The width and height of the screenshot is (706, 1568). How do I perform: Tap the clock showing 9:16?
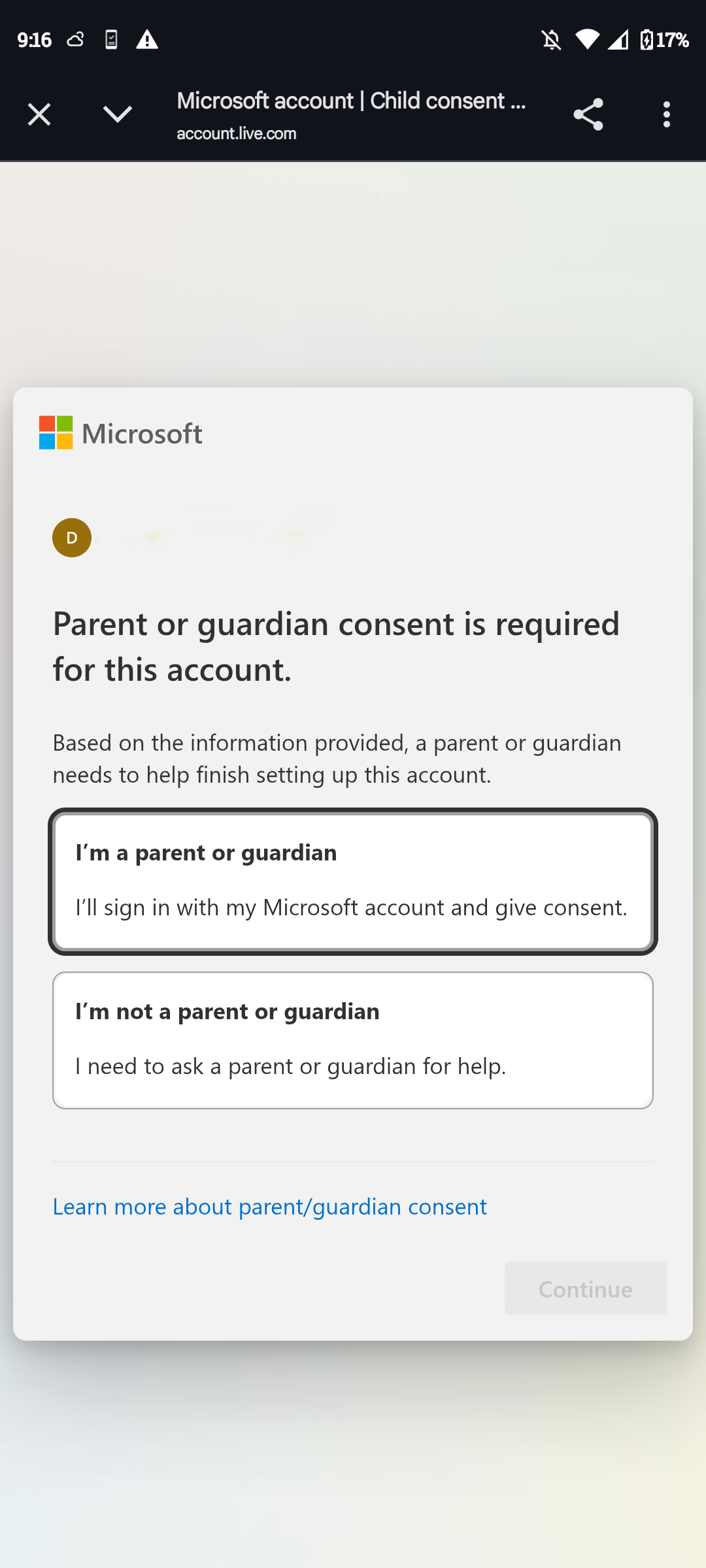tap(35, 40)
